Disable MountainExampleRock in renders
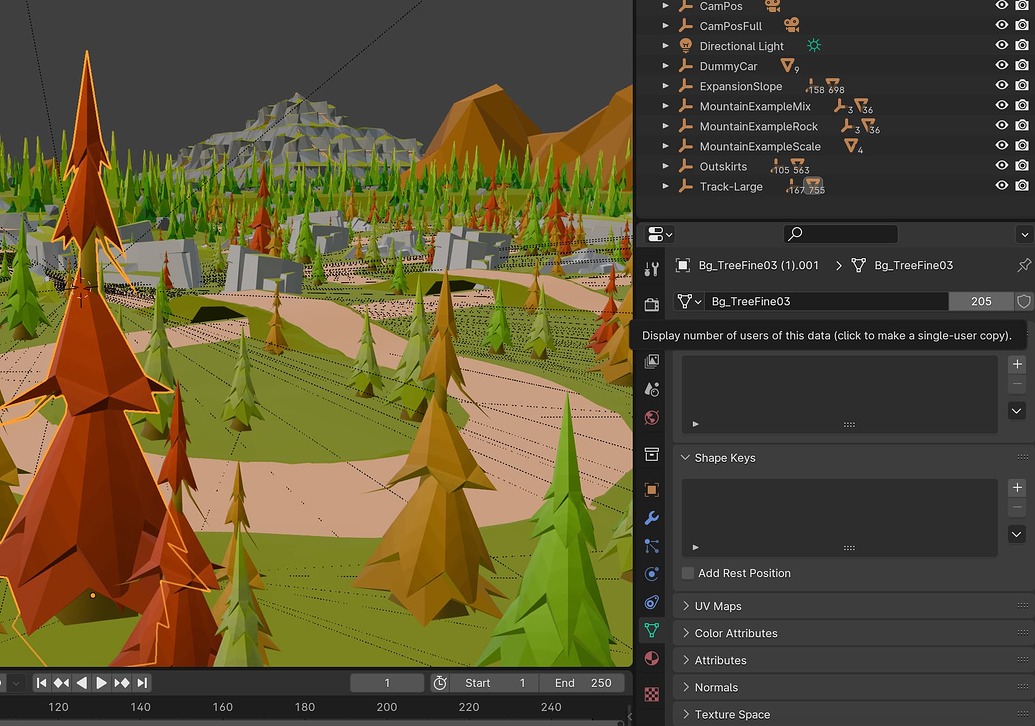 [x=1022, y=125]
